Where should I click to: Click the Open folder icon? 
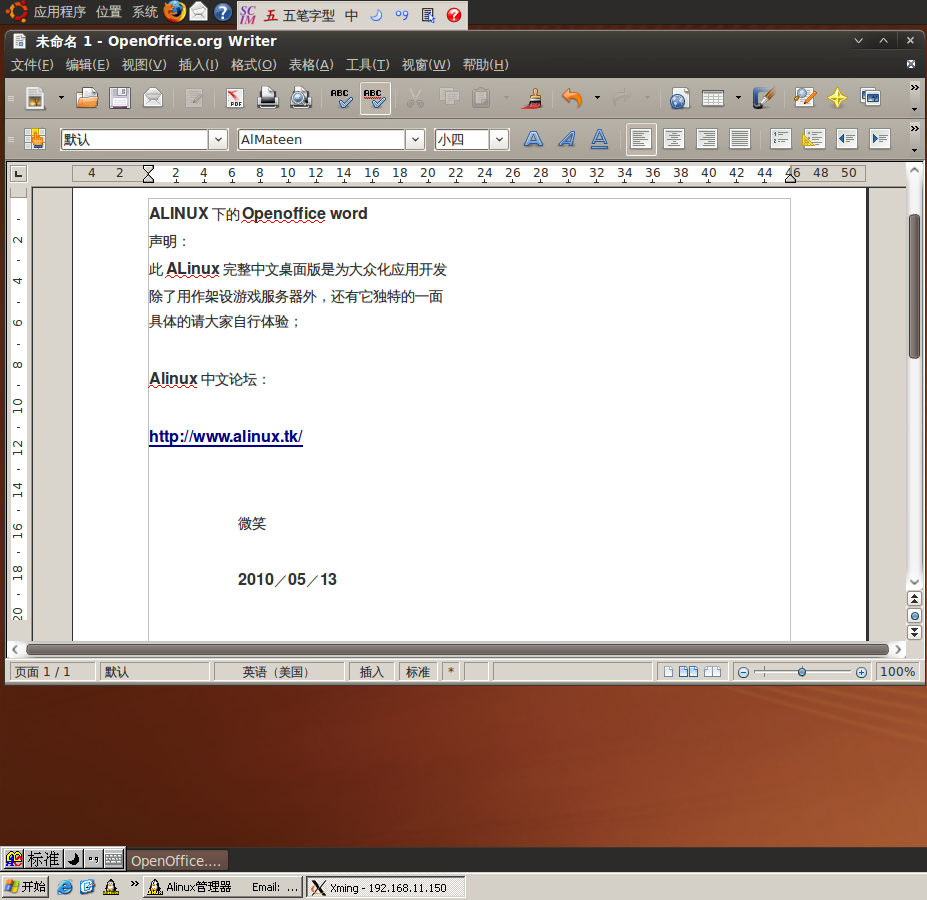coord(88,98)
